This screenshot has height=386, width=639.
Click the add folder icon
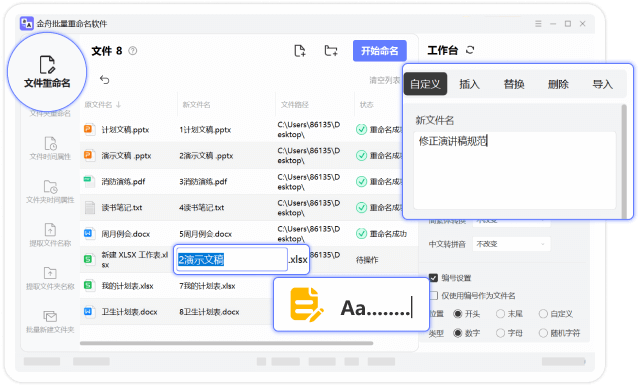tap(331, 51)
